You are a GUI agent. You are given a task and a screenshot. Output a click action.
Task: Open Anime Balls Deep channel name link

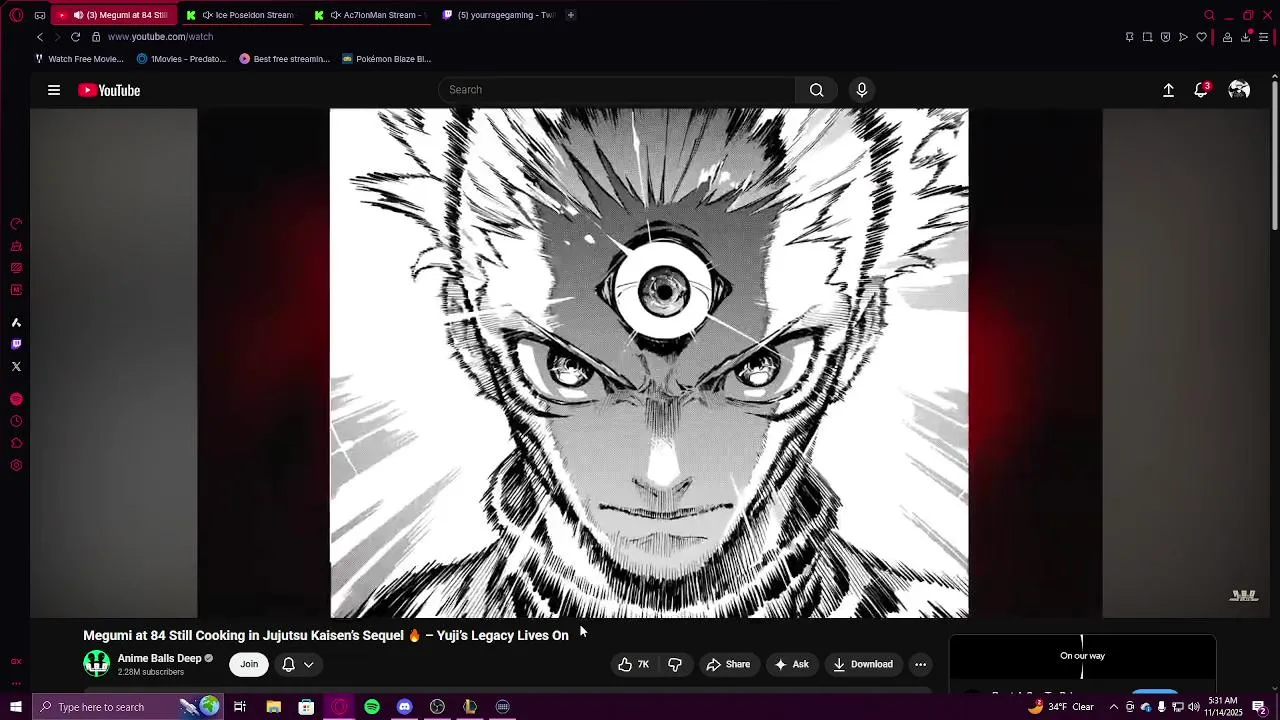pos(160,658)
